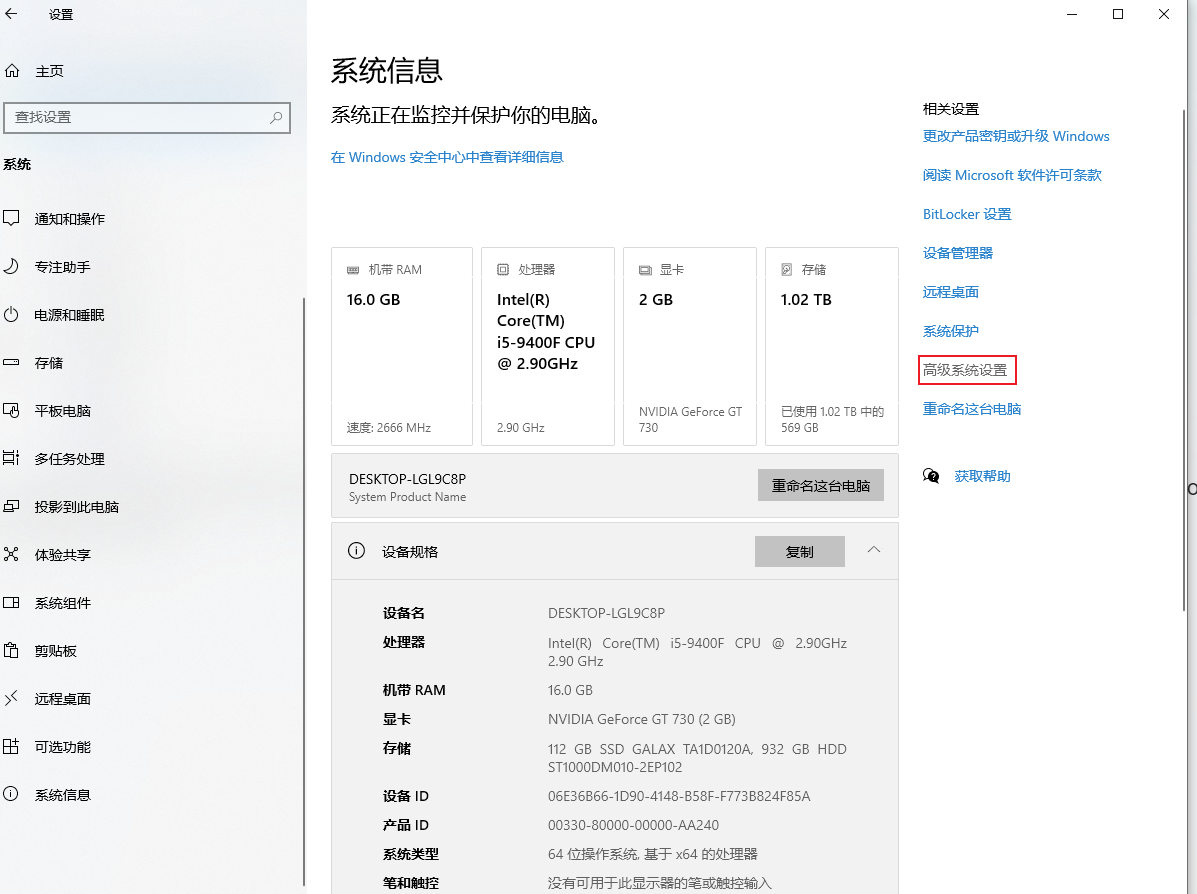The height and width of the screenshot is (894, 1197).
Task: Click the 获取帮助 chat bubble icon
Action: point(931,476)
